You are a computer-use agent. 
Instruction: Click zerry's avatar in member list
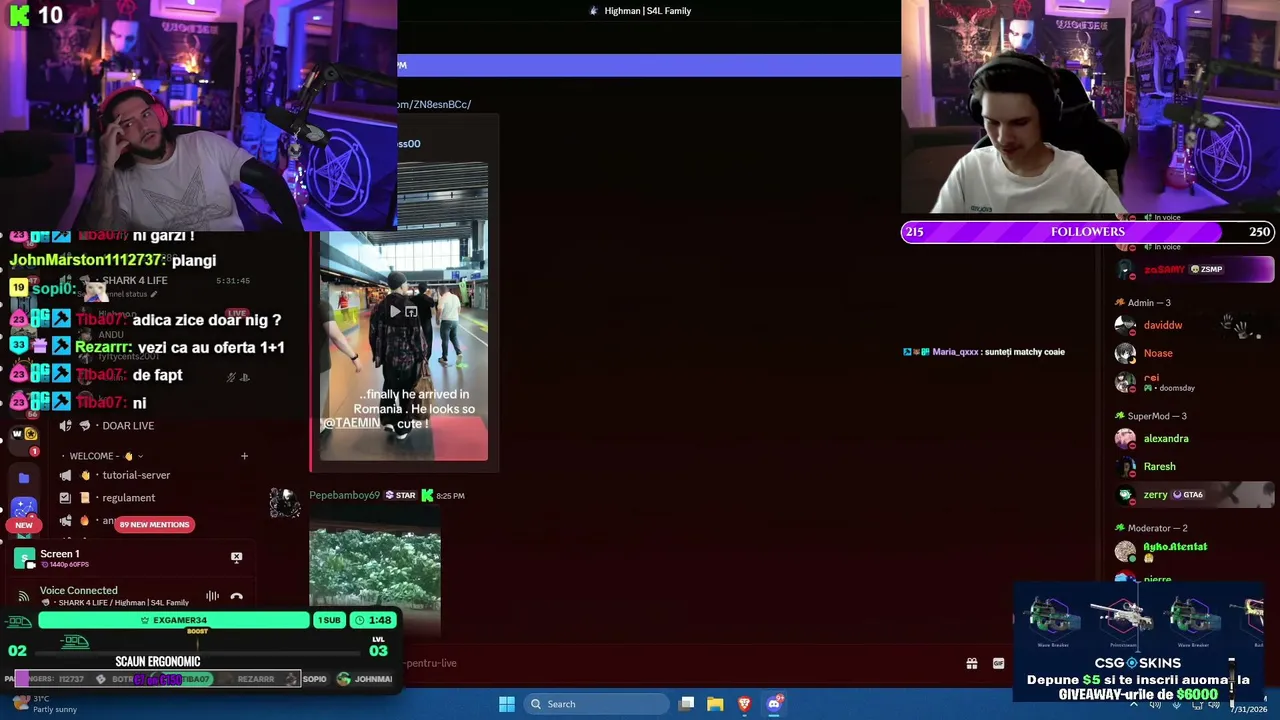[x=1126, y=495]
